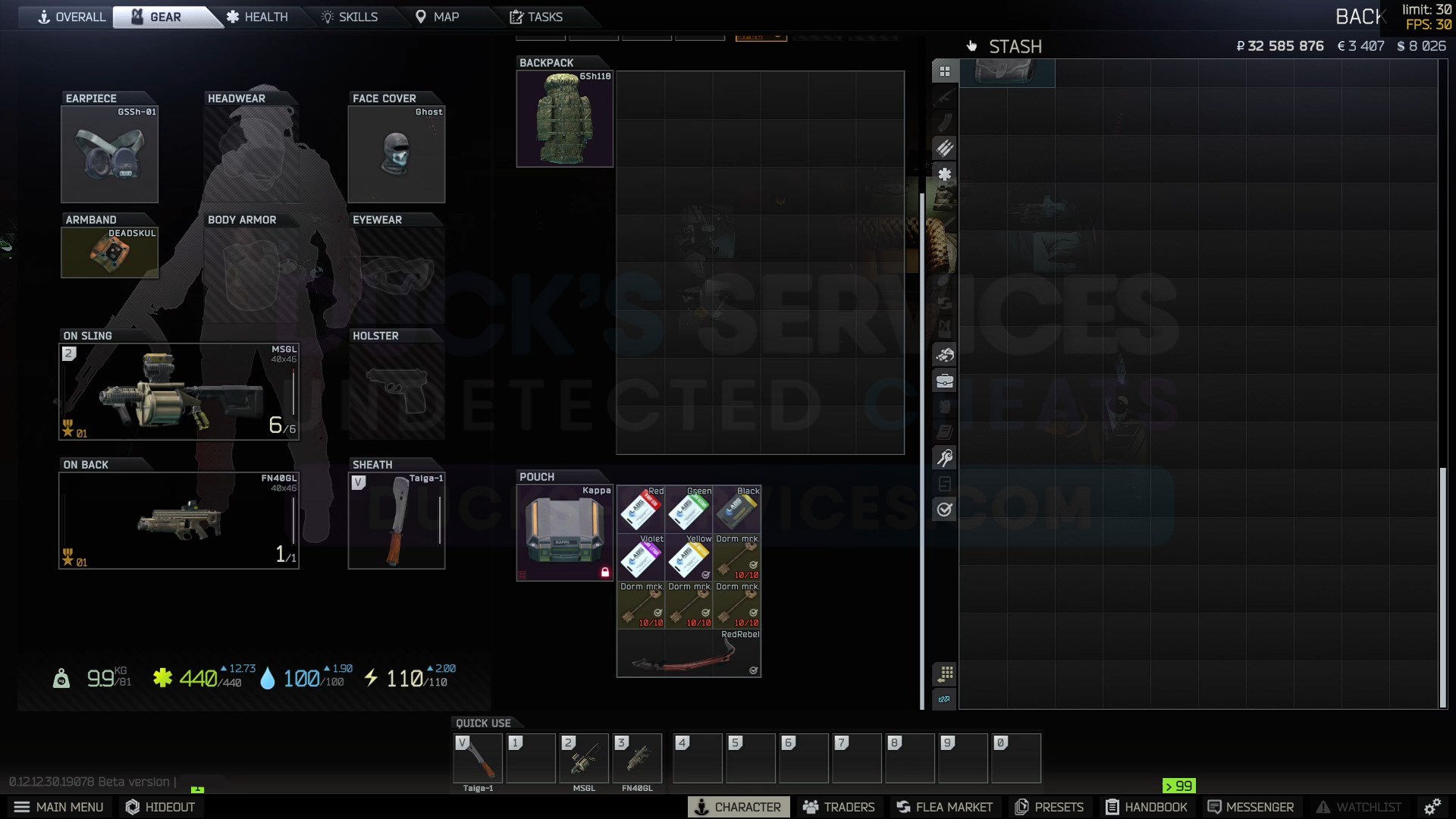Select the 6Sh118 backpack
The image size is (1456, 819).
click(565, 119)
